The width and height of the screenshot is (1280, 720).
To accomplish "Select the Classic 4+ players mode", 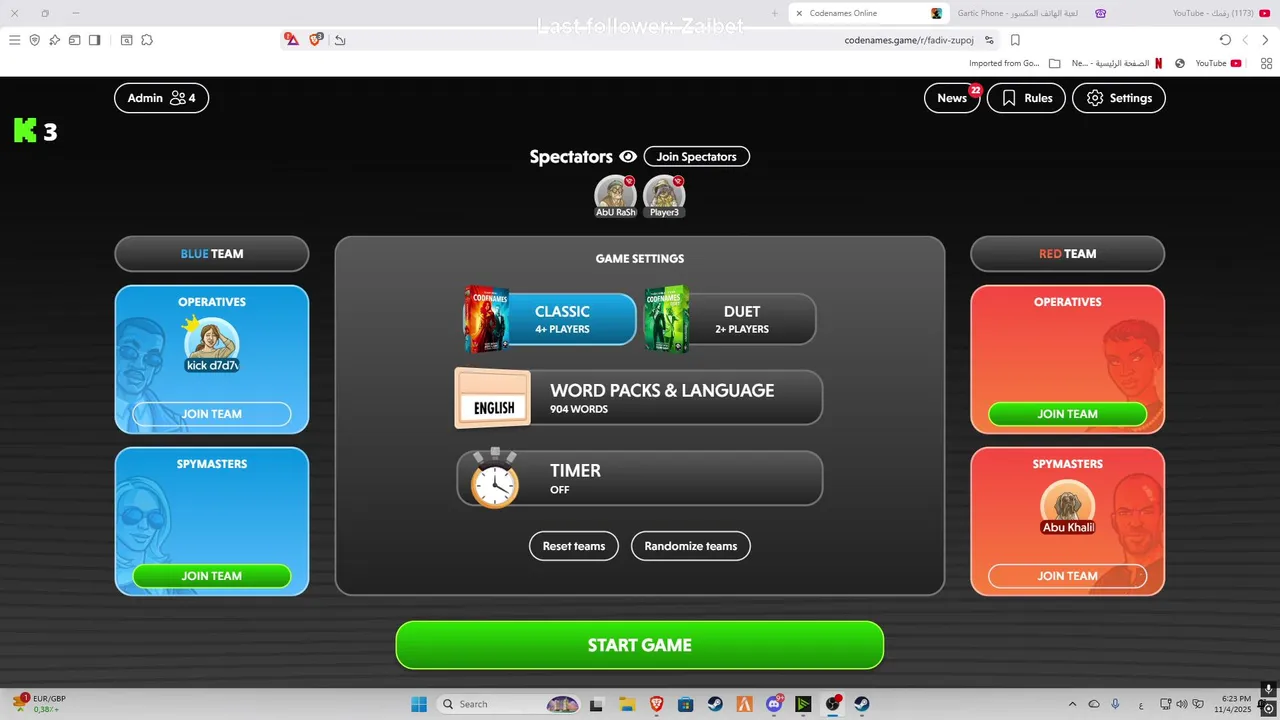I will [550, 319].
